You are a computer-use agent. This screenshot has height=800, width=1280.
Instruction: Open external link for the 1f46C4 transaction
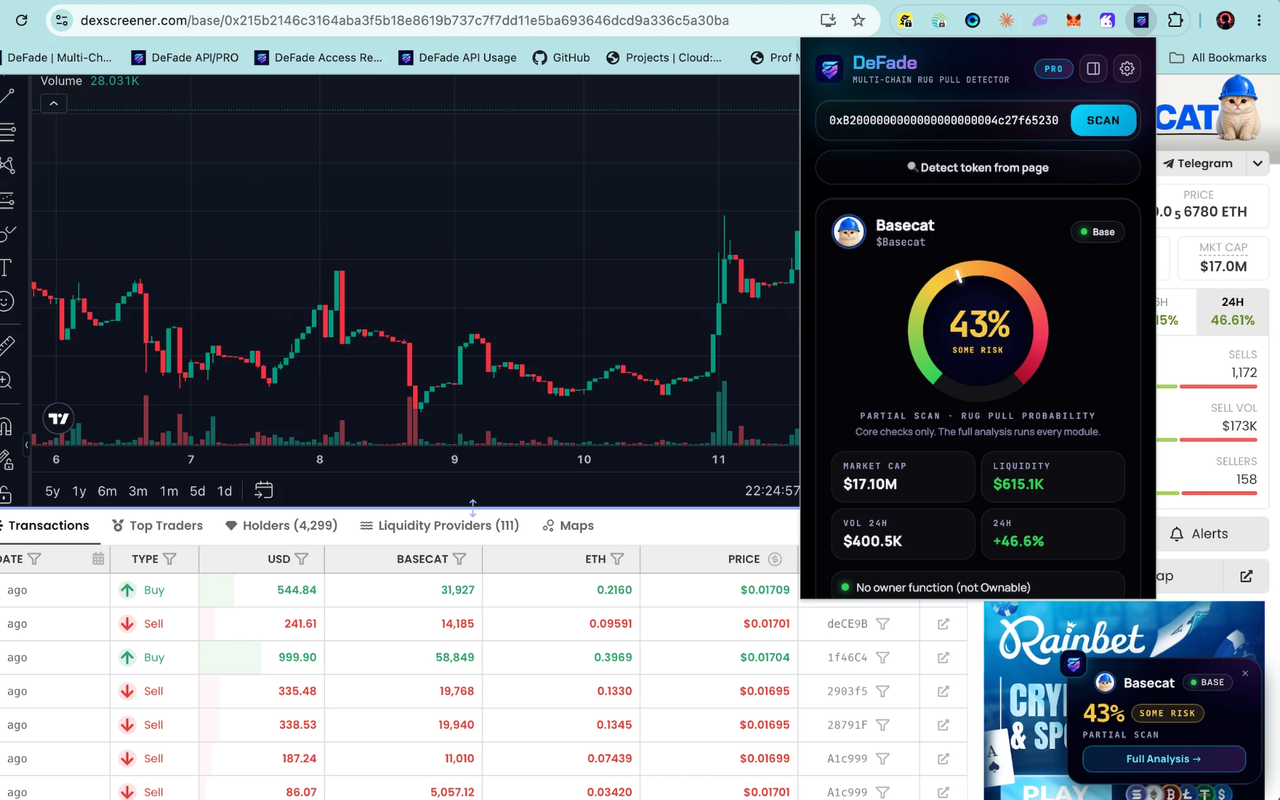click(943, 658)
